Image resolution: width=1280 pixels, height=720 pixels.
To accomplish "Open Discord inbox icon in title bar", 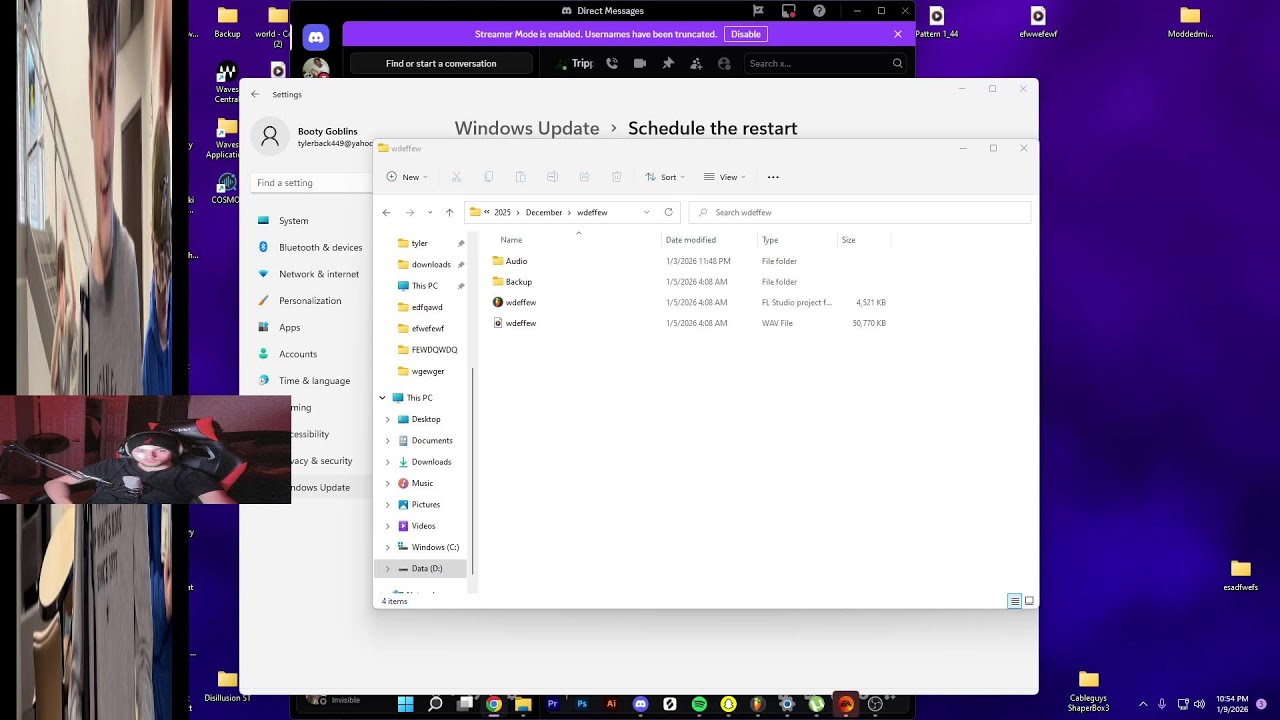I will point(789,11).
